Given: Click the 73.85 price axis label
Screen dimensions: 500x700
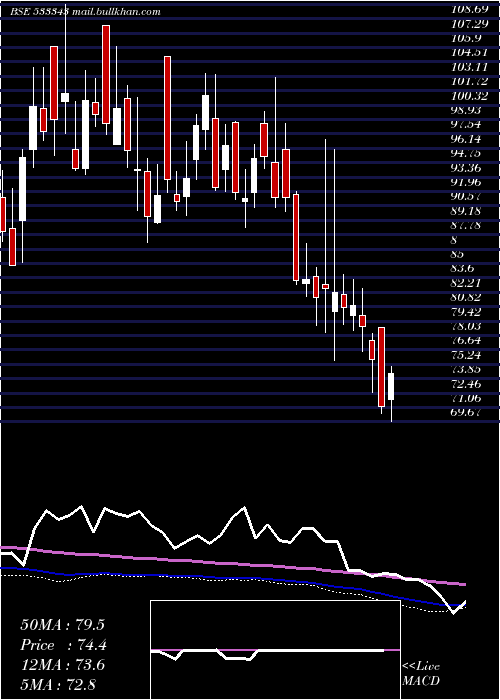Looking at the screenshot, I should tap(466, 370).
